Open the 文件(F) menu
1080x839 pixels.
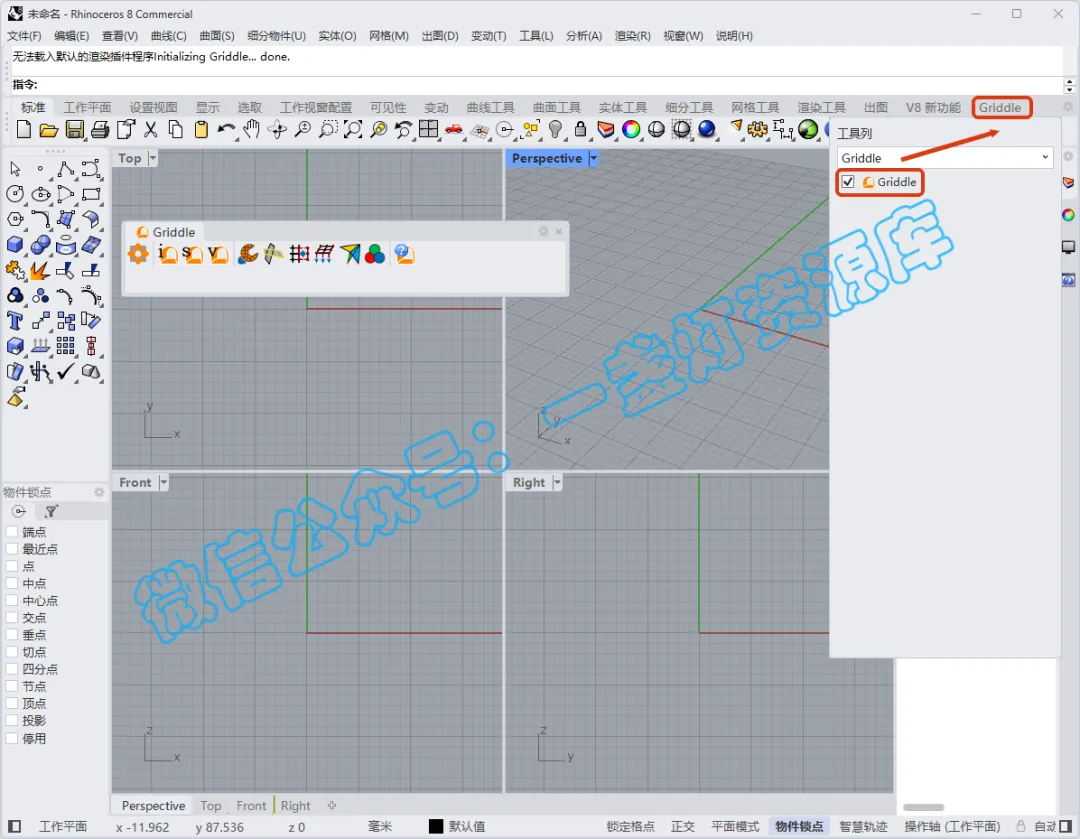(x=24, y=36)
